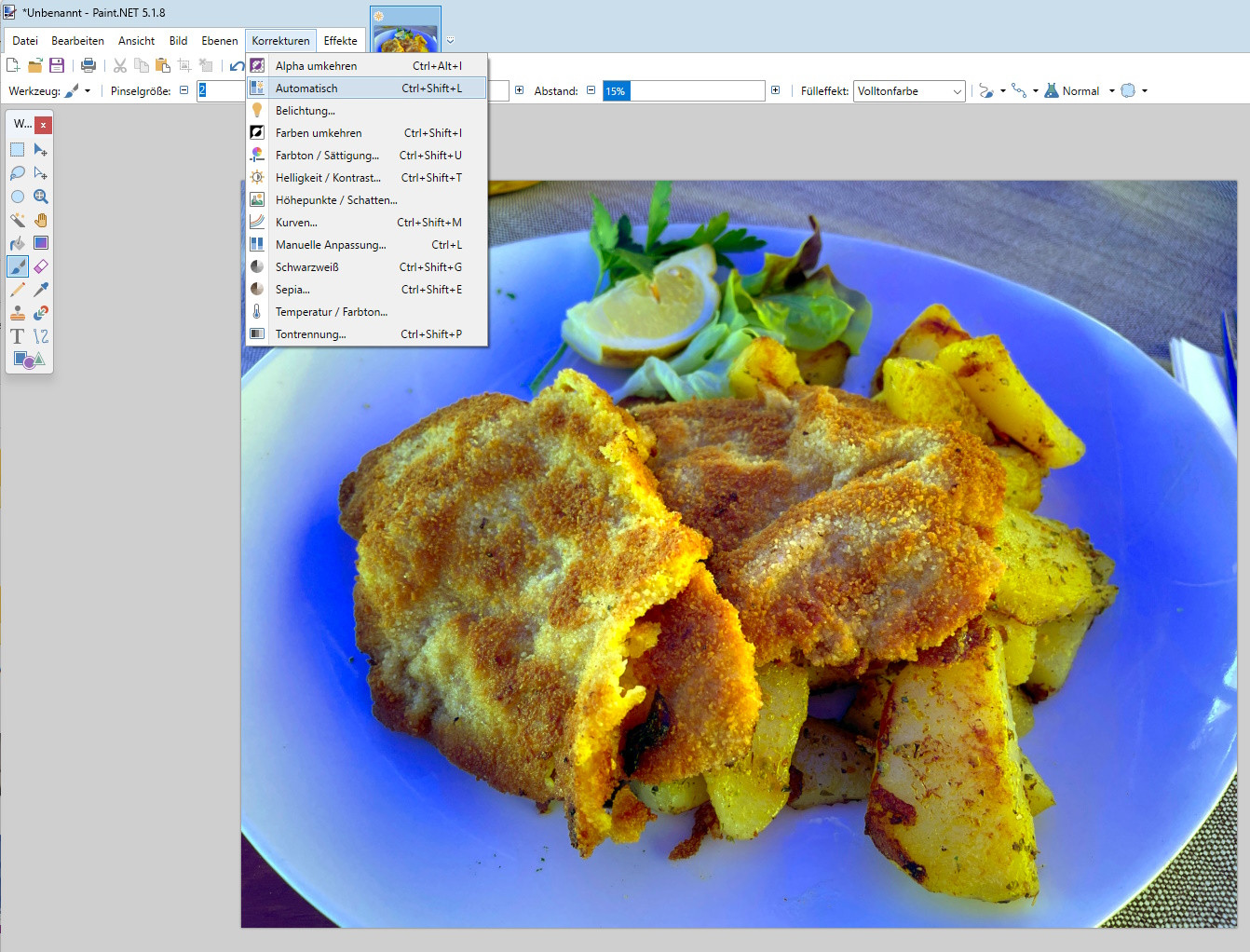Select the Text tool
The image size is (1250, 952).
click(18, 336)
